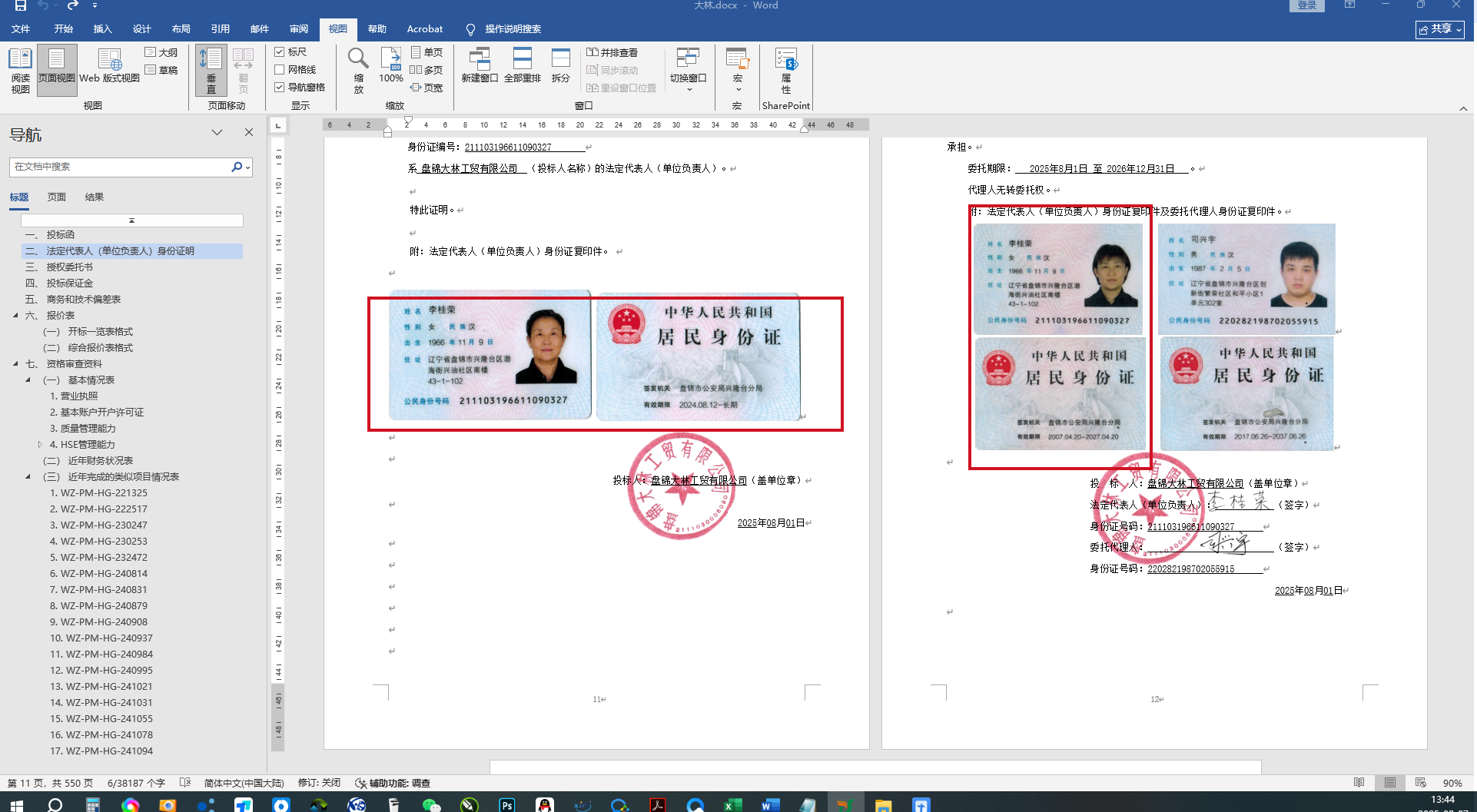Open navigation pane task options dropdown arrow
The height and width of the screenshot is (812, 1477).
coord(217,132)
